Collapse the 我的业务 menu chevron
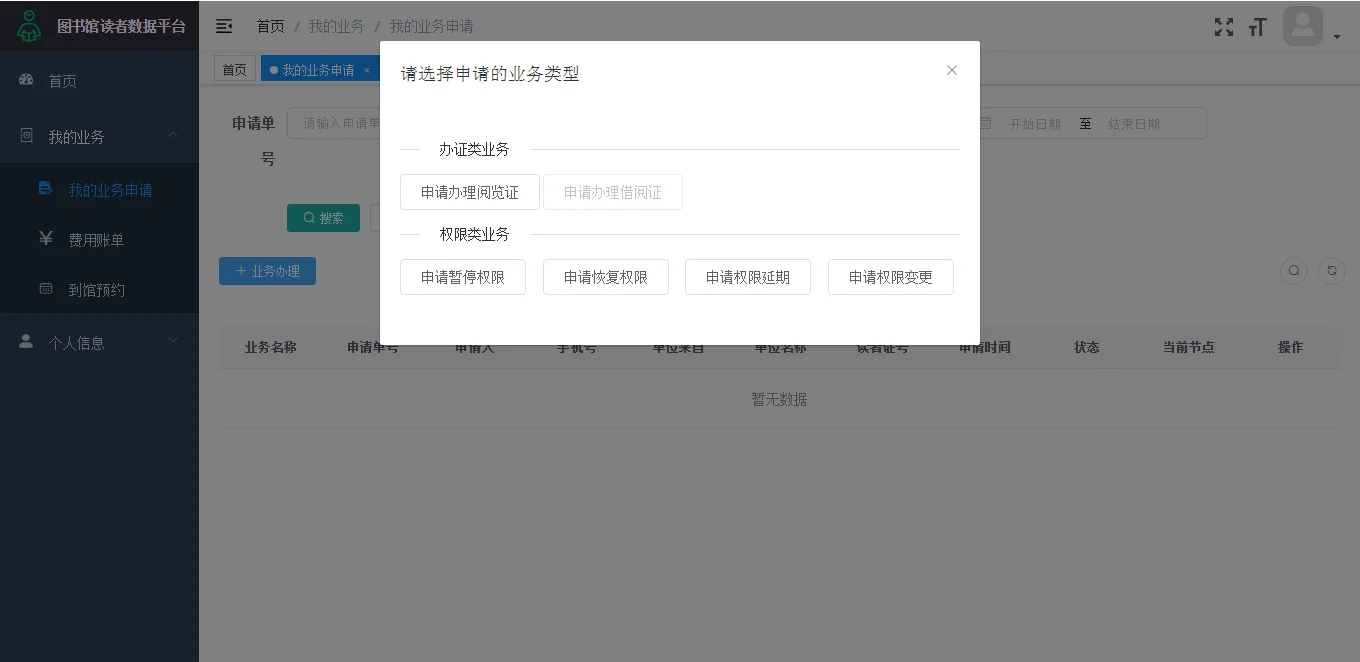The image size is (1360, 662). coord(173,135)
